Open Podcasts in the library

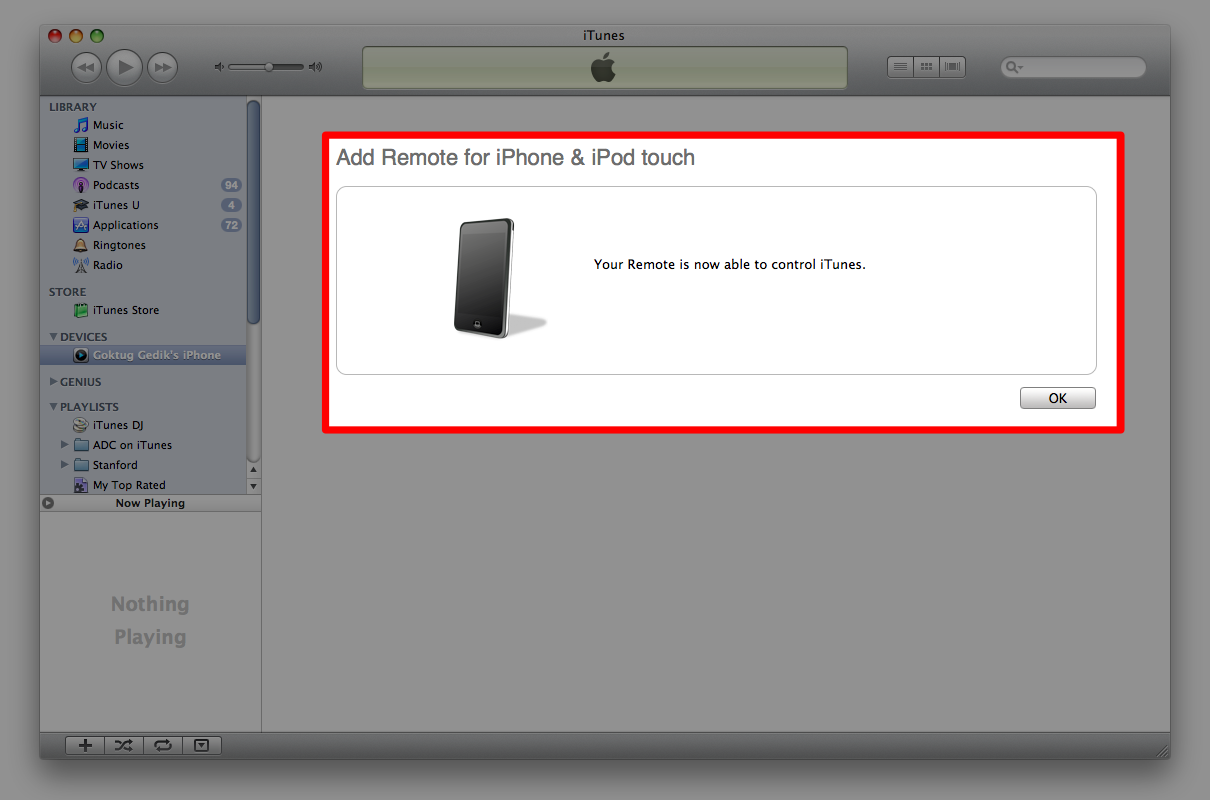point(116,185)
